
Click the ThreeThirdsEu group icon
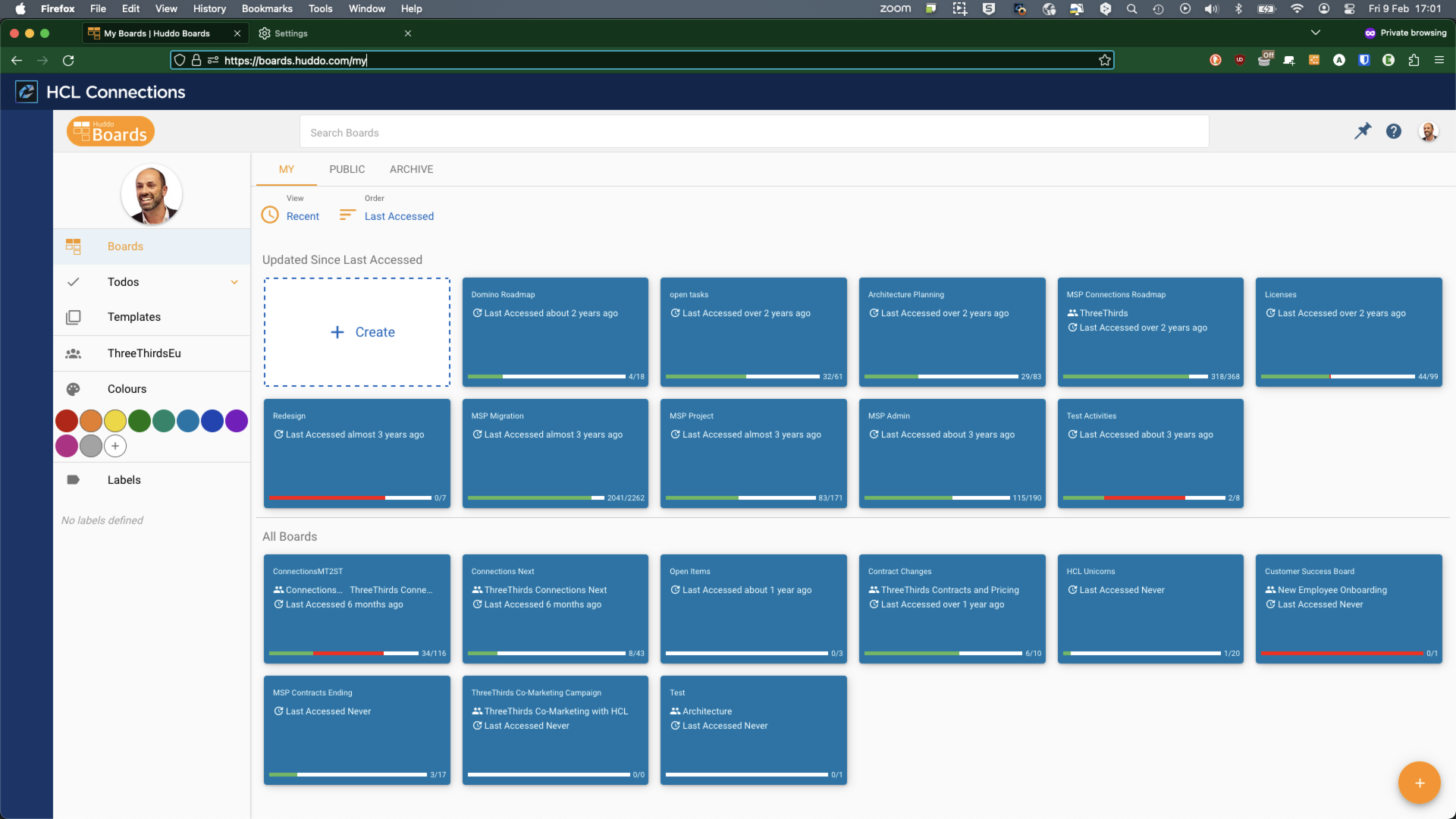74,353
